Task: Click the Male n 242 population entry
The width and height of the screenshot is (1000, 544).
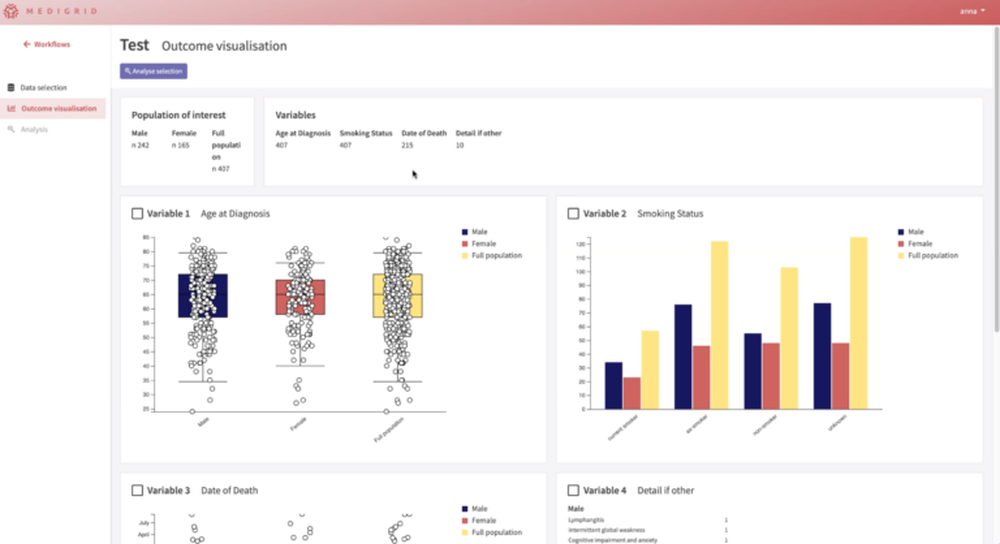Action: 140,139
